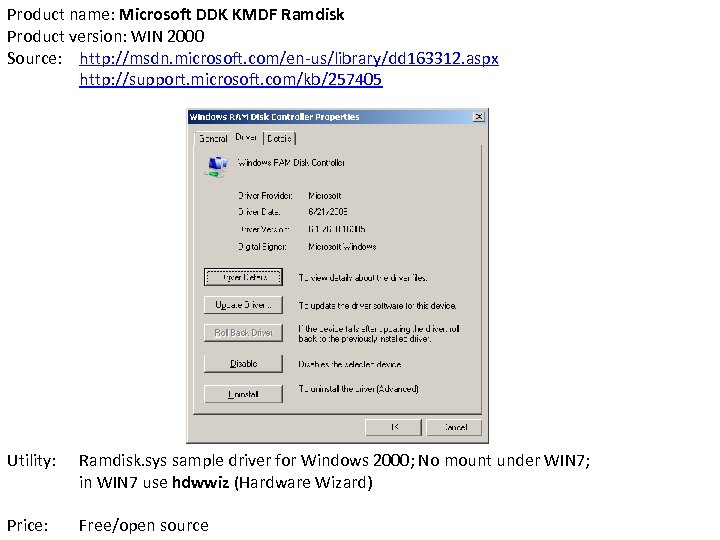The image size is (720, 540).
Task: Click the Driver Details button
Action: [243, 277]
